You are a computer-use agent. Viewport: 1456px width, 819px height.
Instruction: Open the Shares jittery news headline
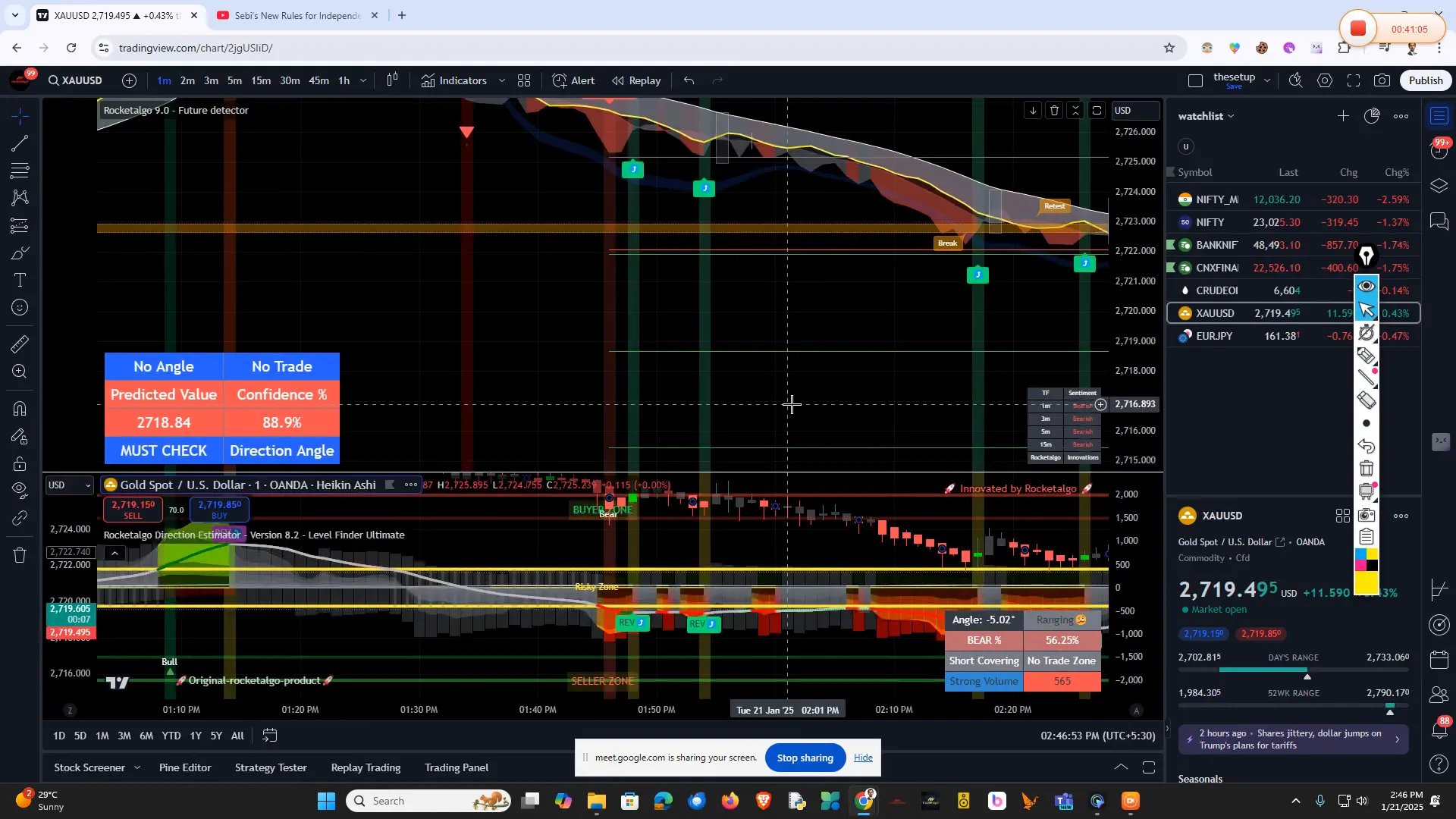[1293, 739]
